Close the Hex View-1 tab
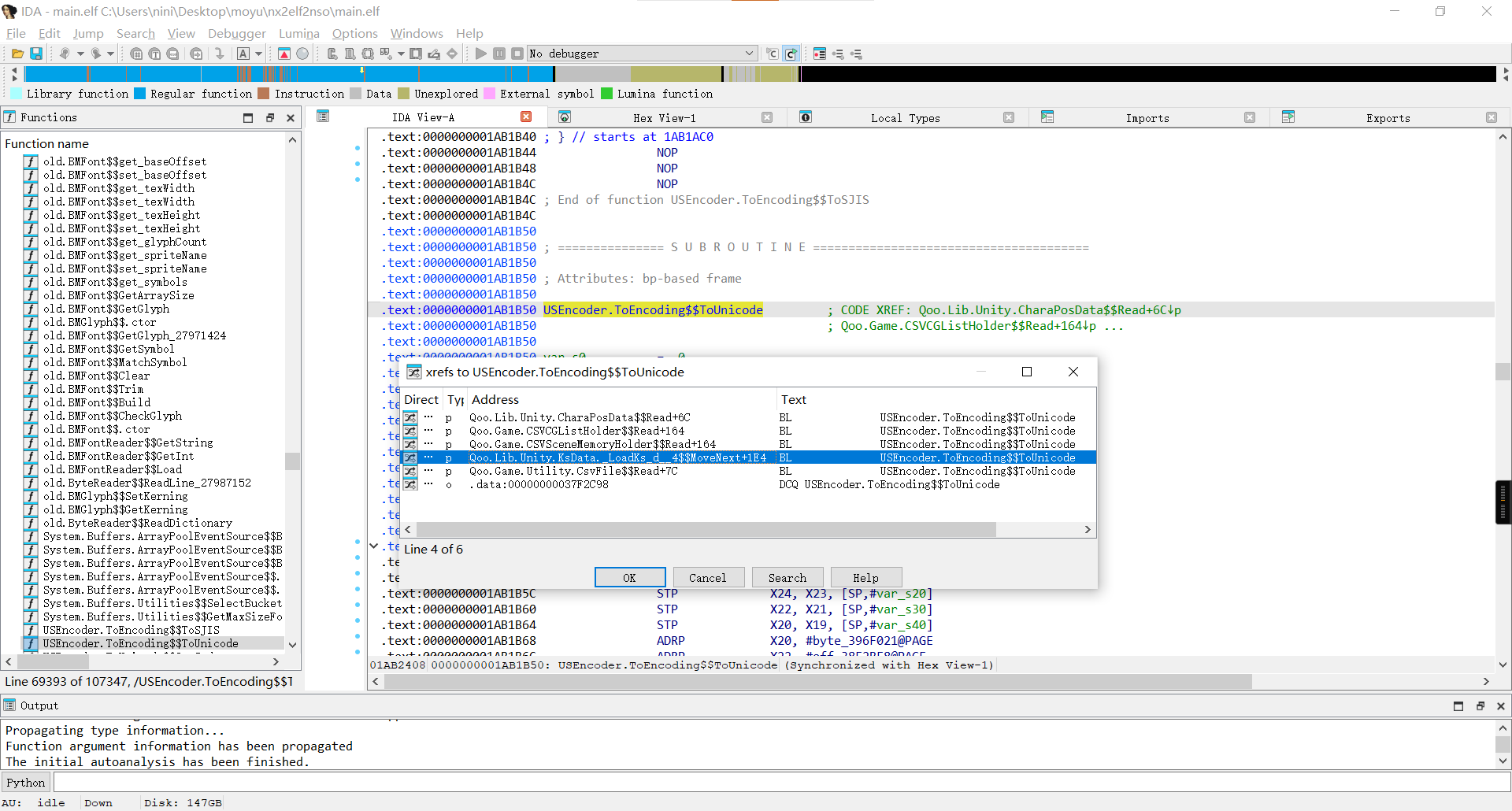This screenshot has width=1512, height=811. tap(767, 117)
